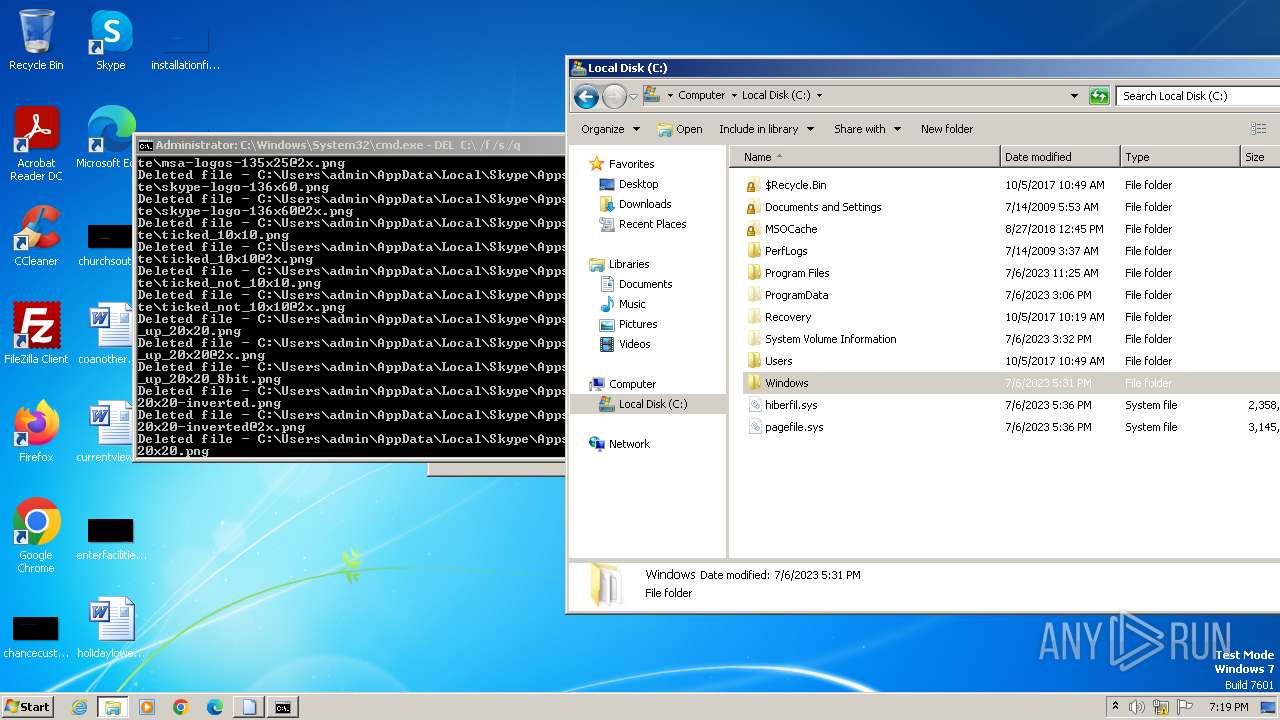
Task: Select Videos library in navigation pane
Action: point(634,344)
